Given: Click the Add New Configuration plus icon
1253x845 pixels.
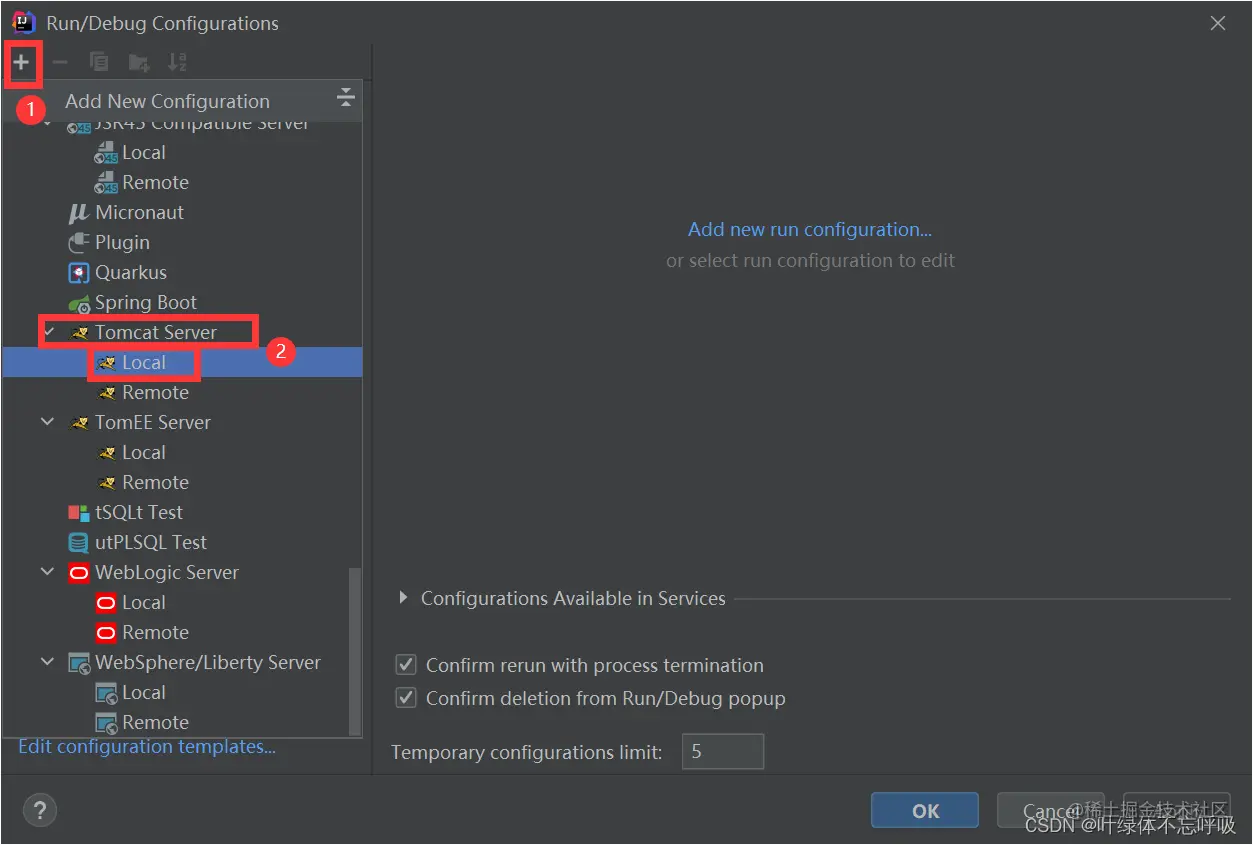Looking at the screenshot, I should [x=21, y=62].
